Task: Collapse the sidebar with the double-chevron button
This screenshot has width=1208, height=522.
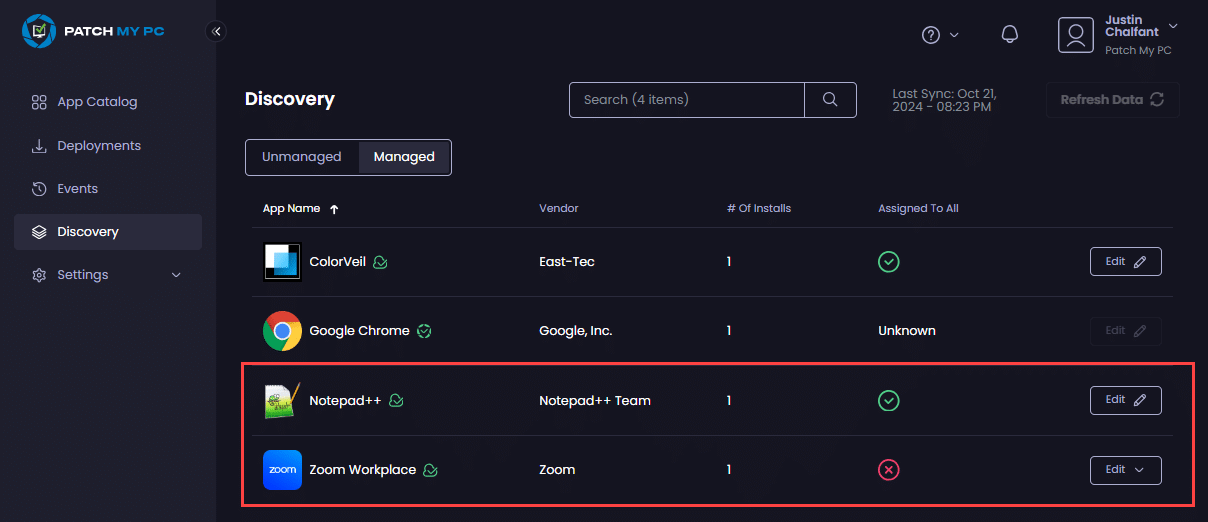Action: pyautogui.click(x=216, y=31)
